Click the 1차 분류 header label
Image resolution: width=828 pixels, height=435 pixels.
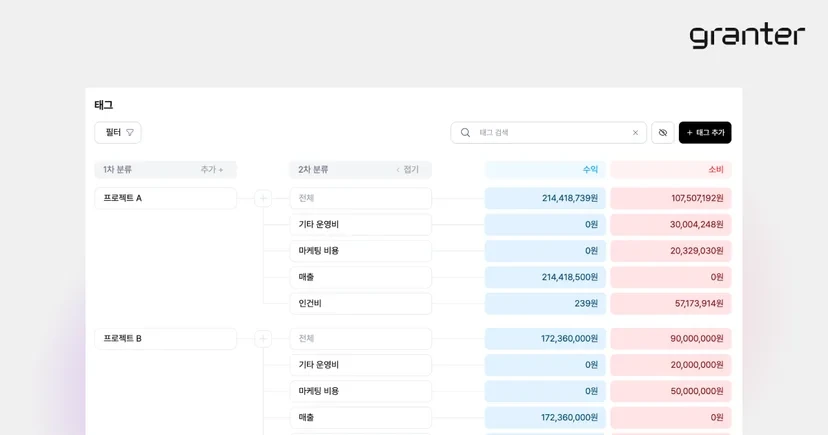pos(117,169)
